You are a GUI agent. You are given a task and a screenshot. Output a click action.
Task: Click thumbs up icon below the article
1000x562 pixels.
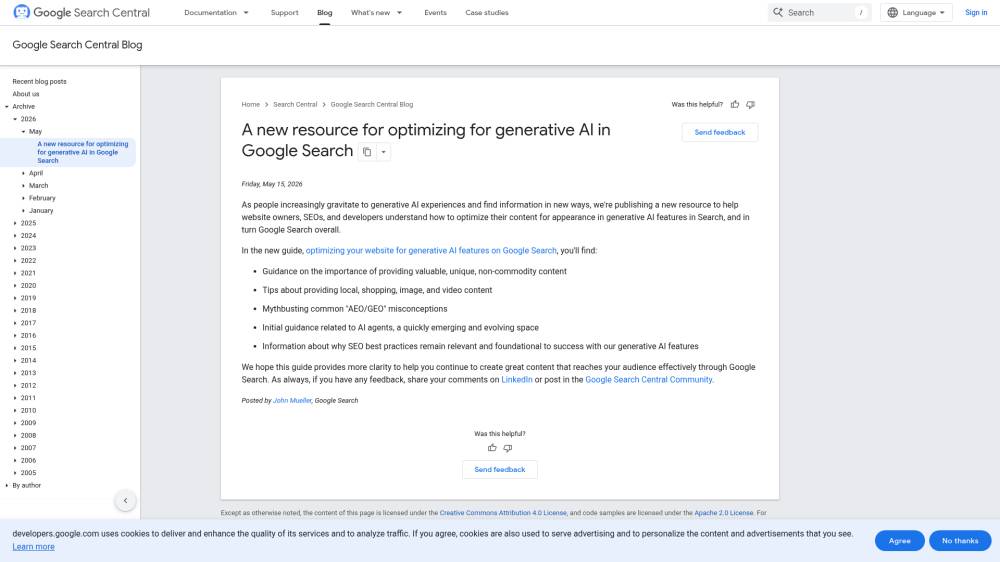[x=492, y=448]
